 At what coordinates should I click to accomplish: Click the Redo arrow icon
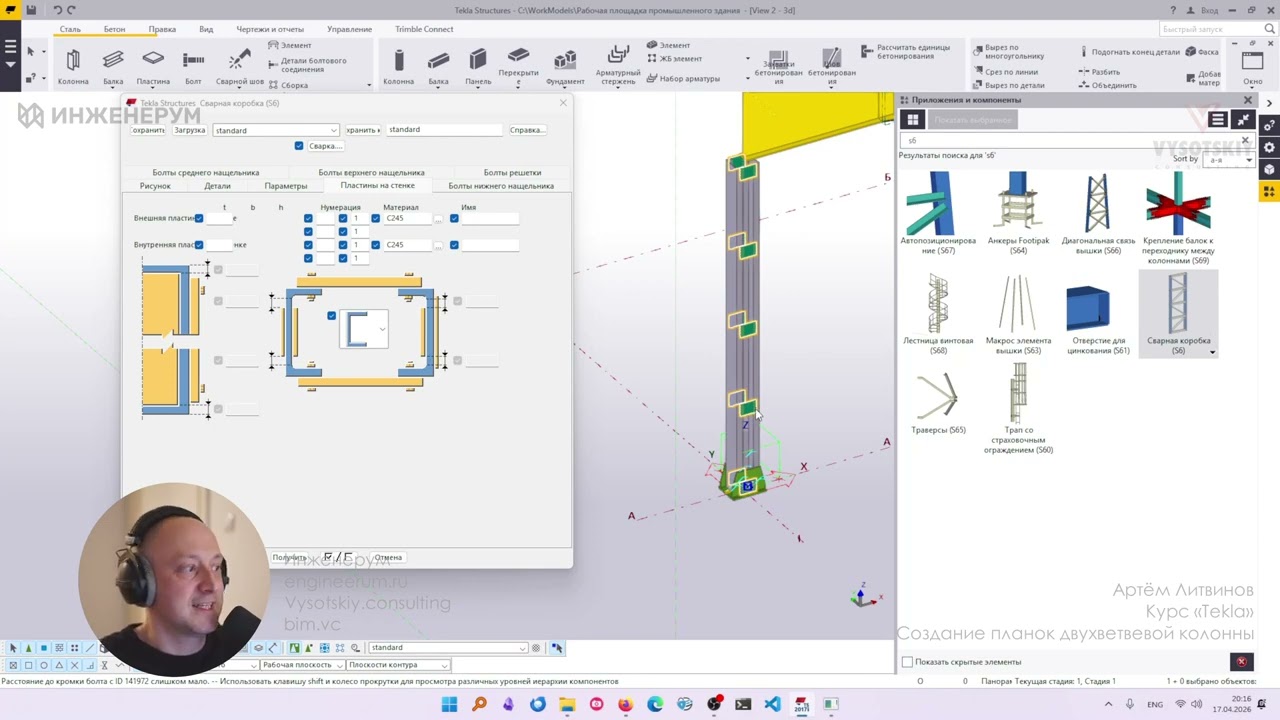pos(71,10)
